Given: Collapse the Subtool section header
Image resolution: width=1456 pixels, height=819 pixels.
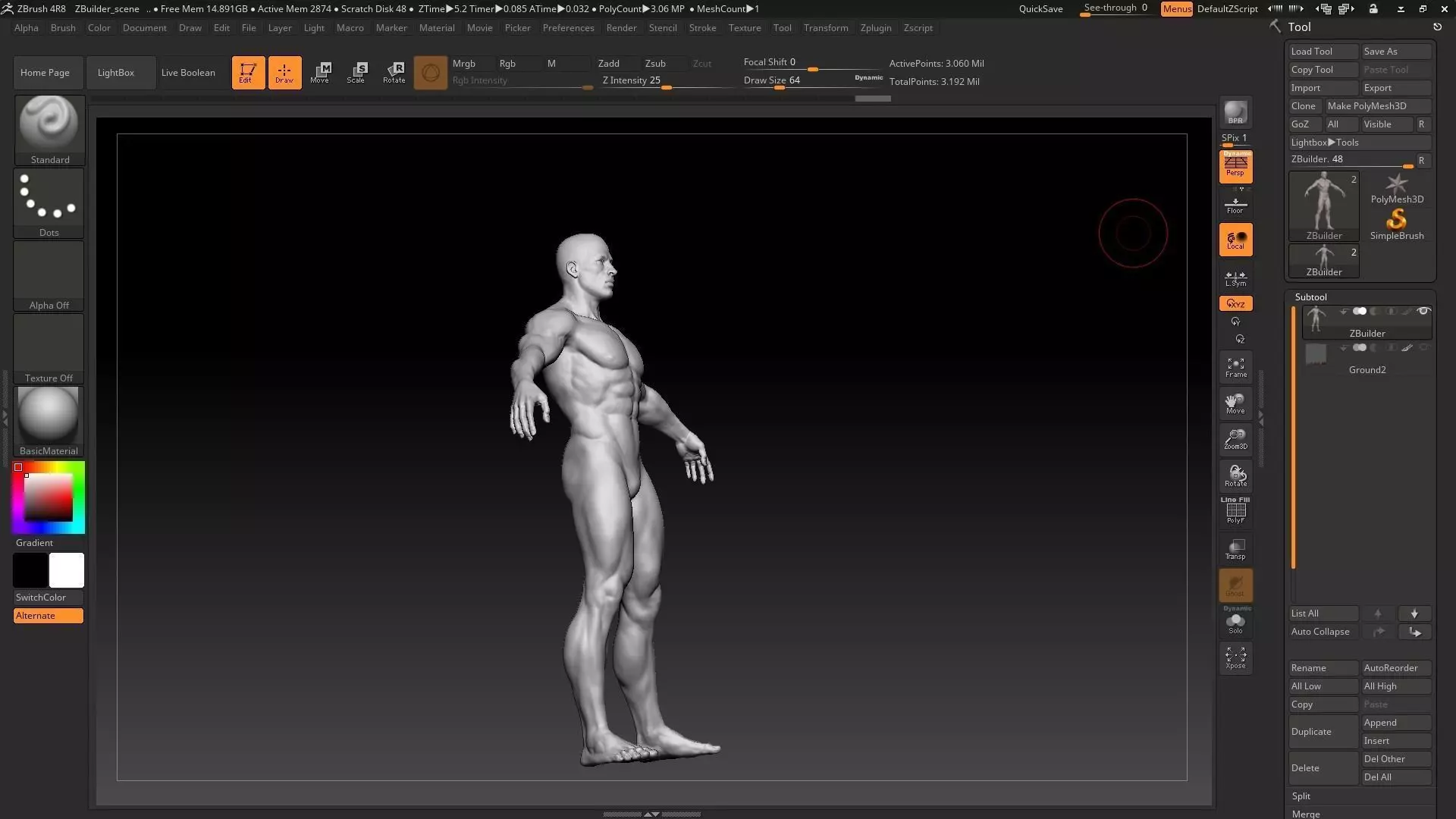Looking at the screenshot, I should [1310, 297].
